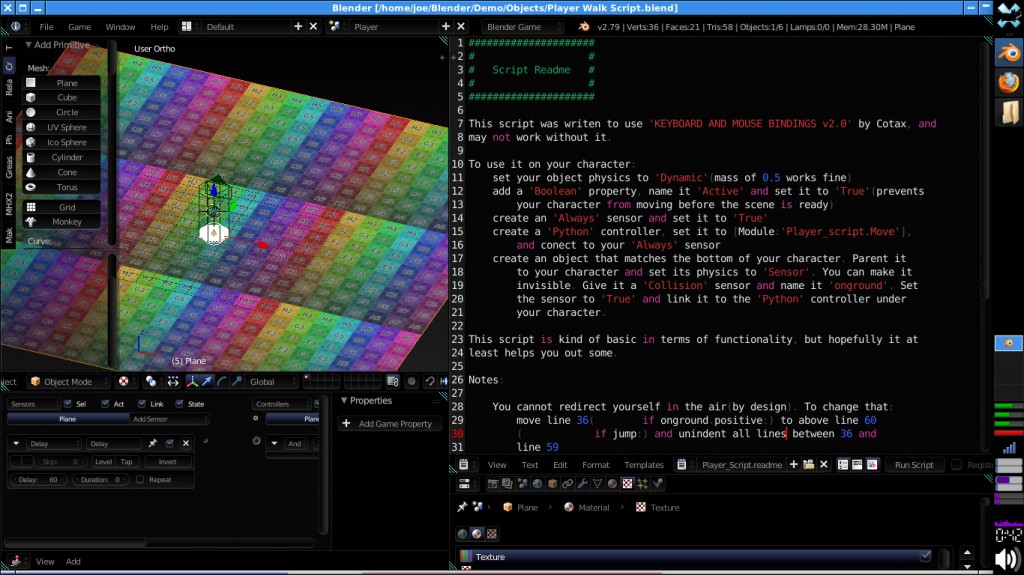
Task: Open the Player_Script.readme text selector
Action: [681, 465]
